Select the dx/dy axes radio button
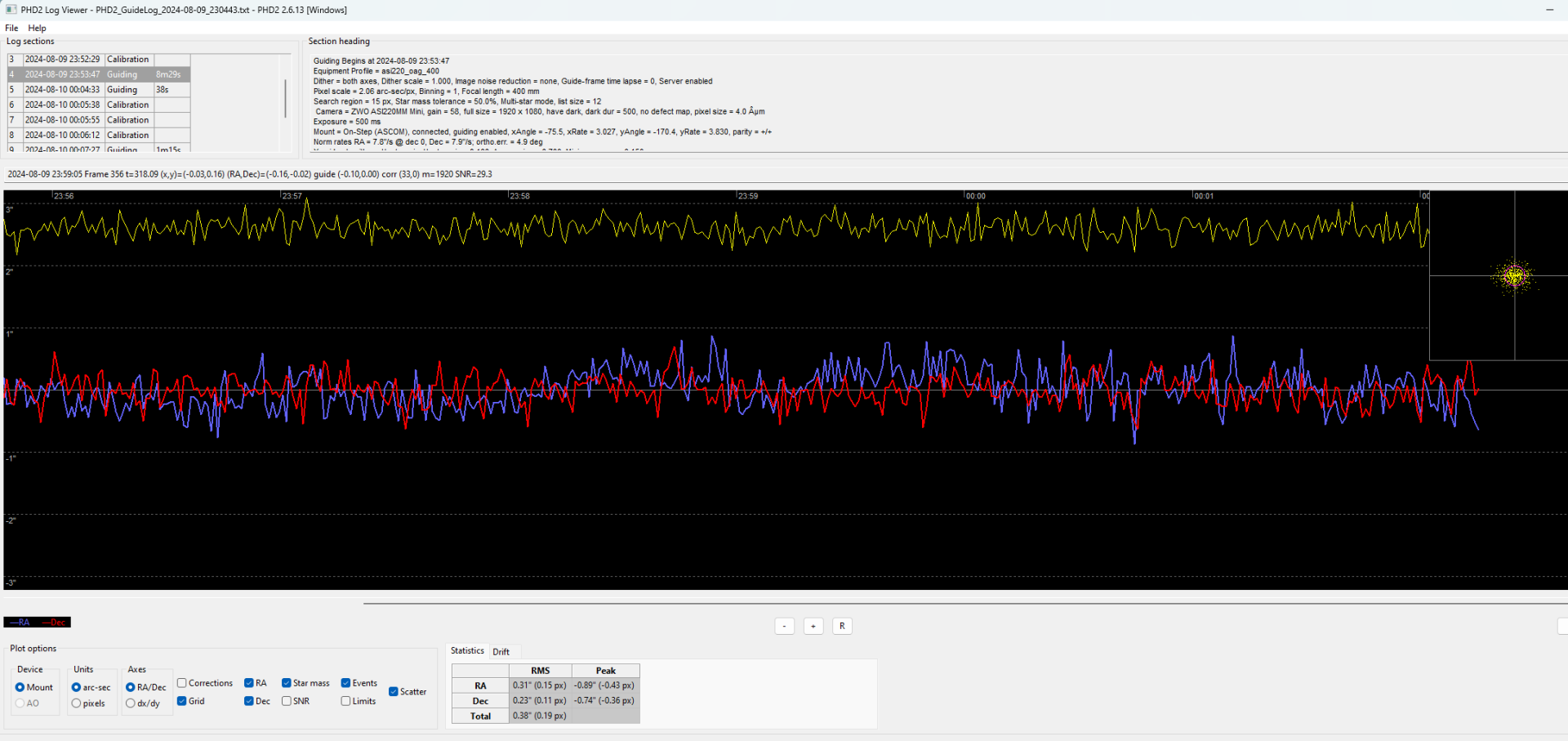Image resolution: width=1568 pixels, height=741 pixels. 131,703
